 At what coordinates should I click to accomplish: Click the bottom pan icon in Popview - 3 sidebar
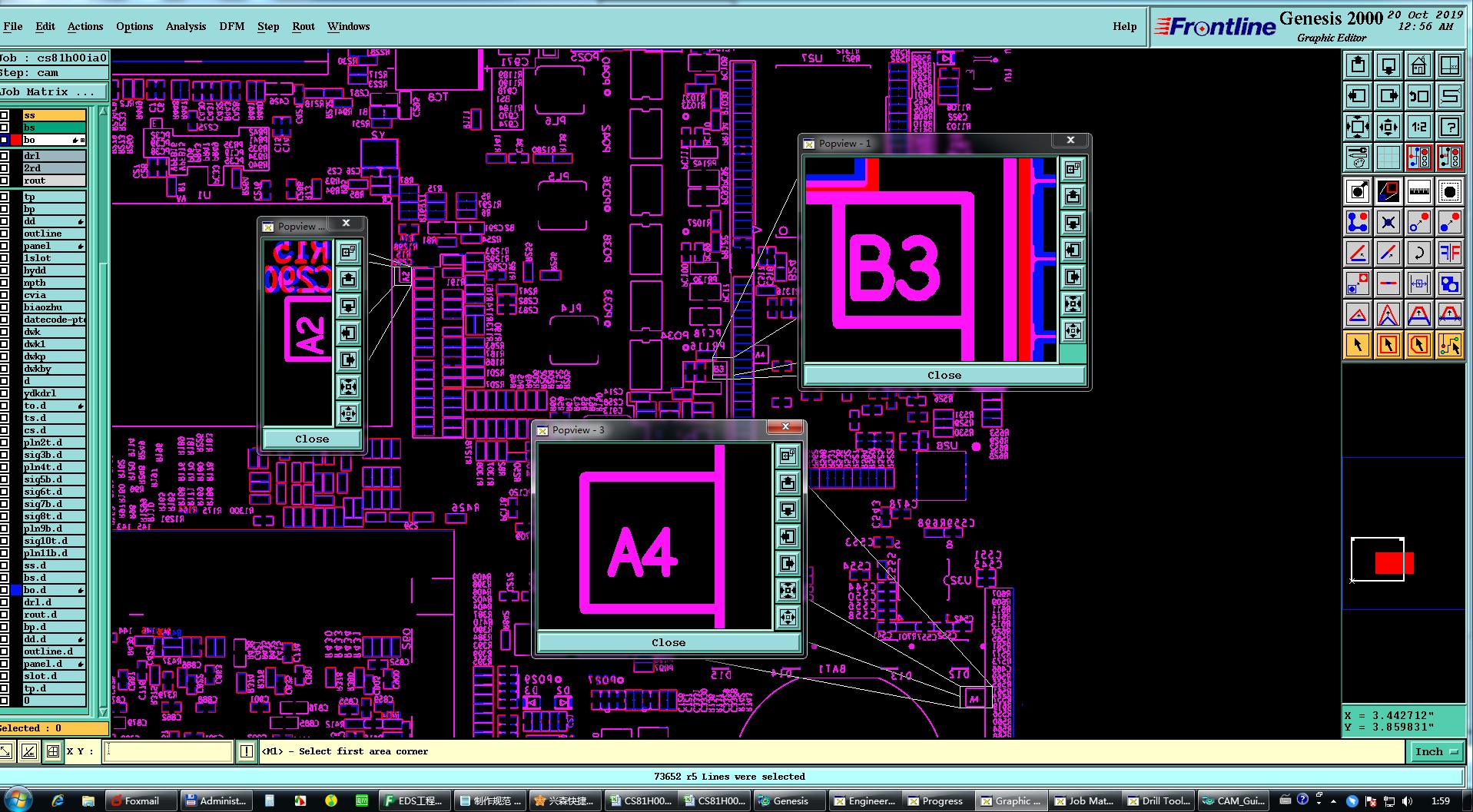[x=788, y=617]
